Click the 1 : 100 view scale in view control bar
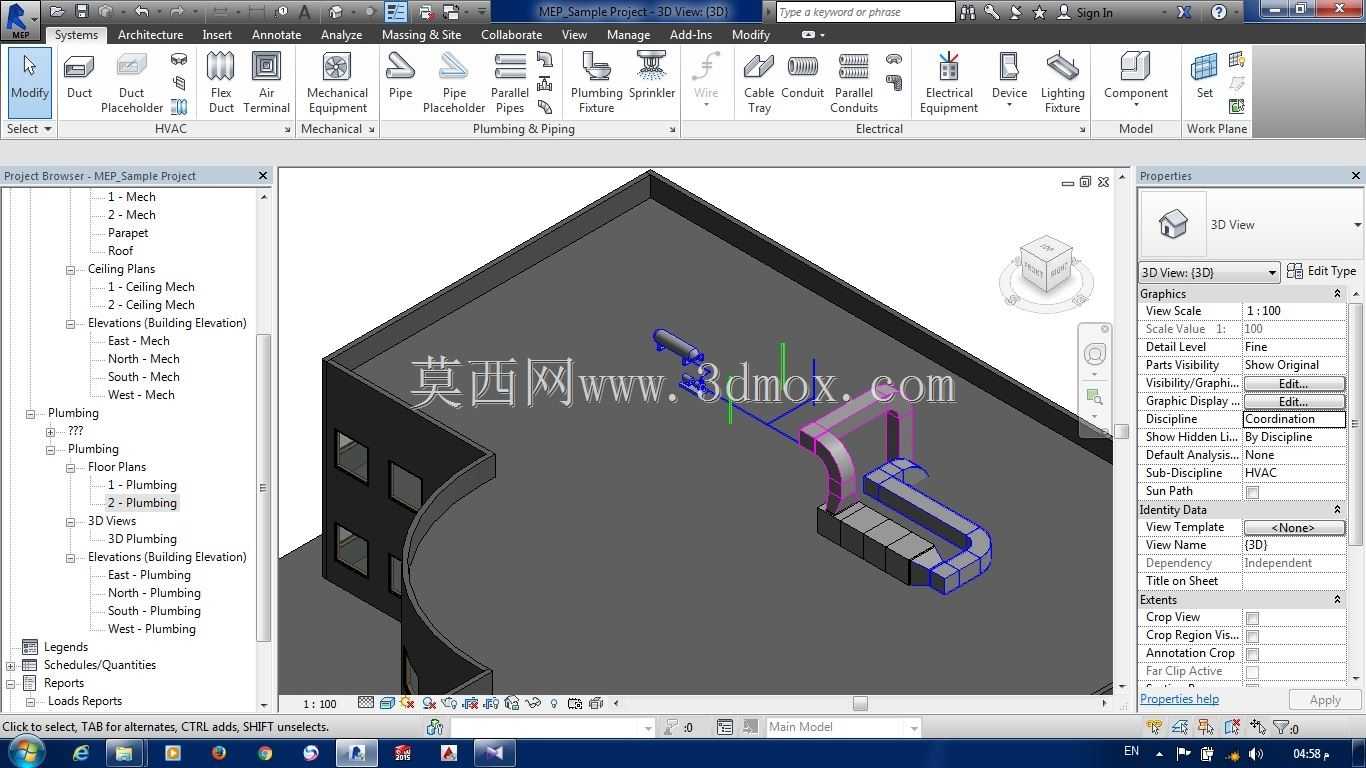 click(x=320, y=704)
